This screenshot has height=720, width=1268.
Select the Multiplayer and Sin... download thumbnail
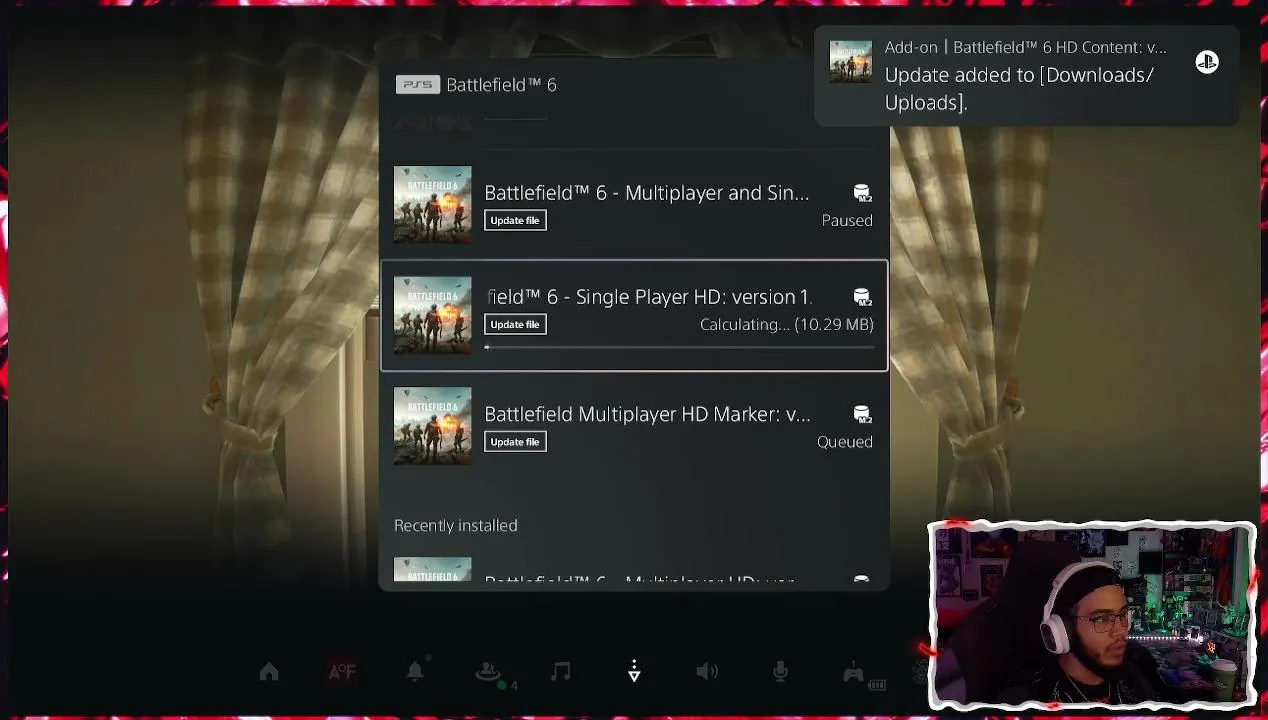432,205
